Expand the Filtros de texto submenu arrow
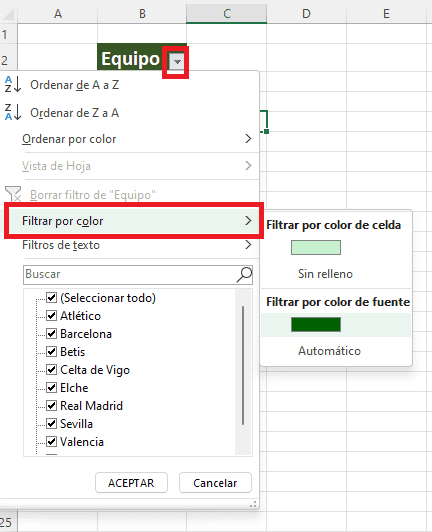The width and height of the screenshot is (432, 532). 248,245
